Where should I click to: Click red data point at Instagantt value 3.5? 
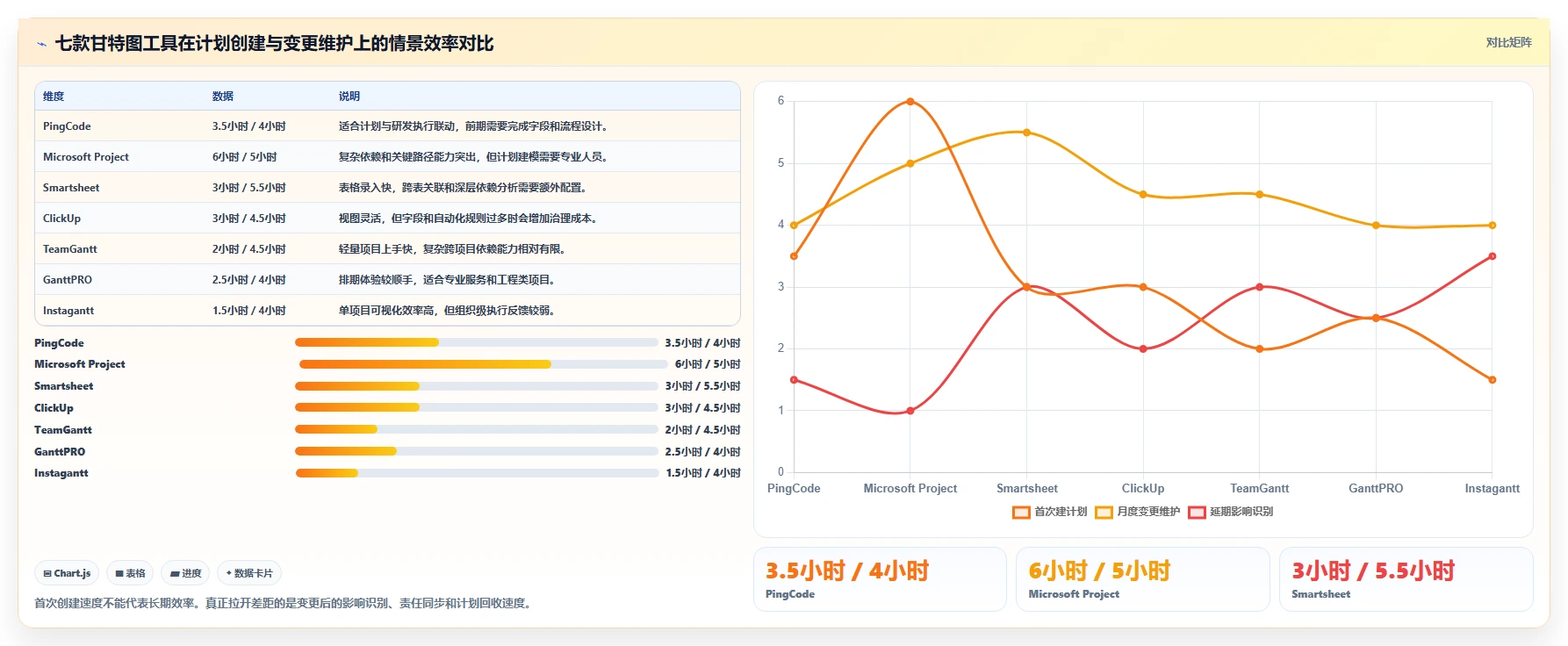[x=1492, y=256]
